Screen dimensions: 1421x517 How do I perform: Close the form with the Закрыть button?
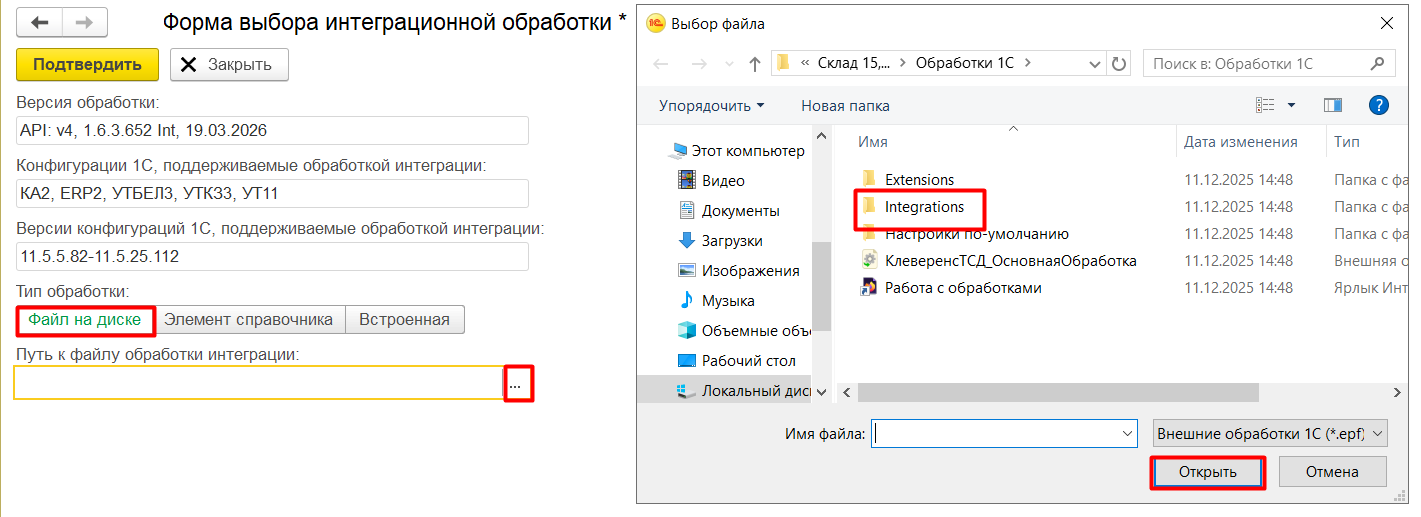click(229, 64)
